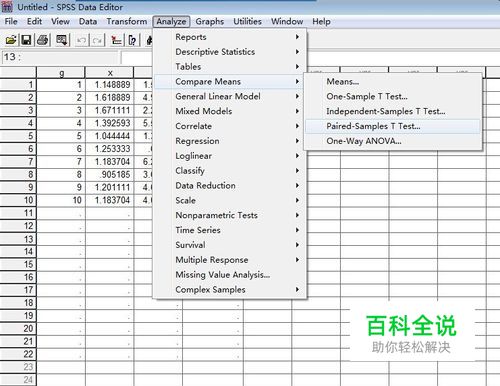
Task: Open the Edit menu
Action: (x=34, y=21)
